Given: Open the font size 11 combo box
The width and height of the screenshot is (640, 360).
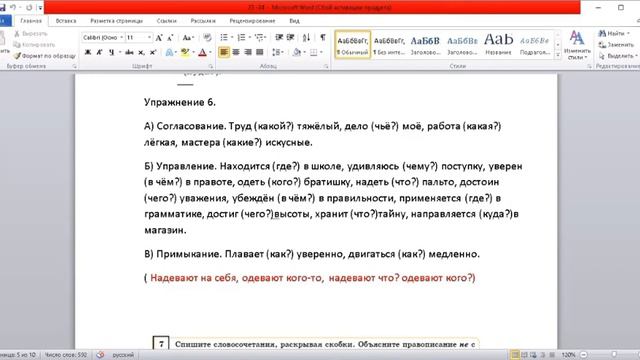Looking at the screenshot, I should click(x=139, y=38).
